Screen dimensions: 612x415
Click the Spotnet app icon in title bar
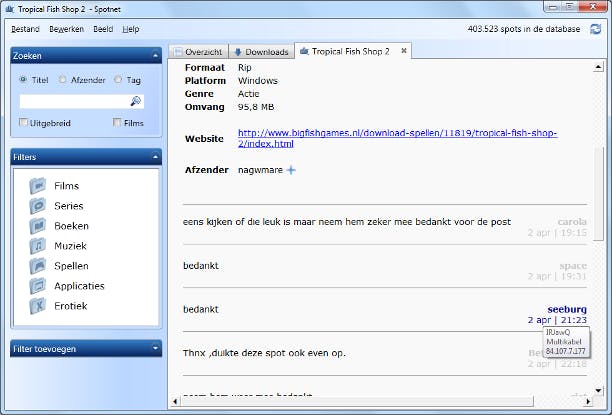[x=10, y=9]
